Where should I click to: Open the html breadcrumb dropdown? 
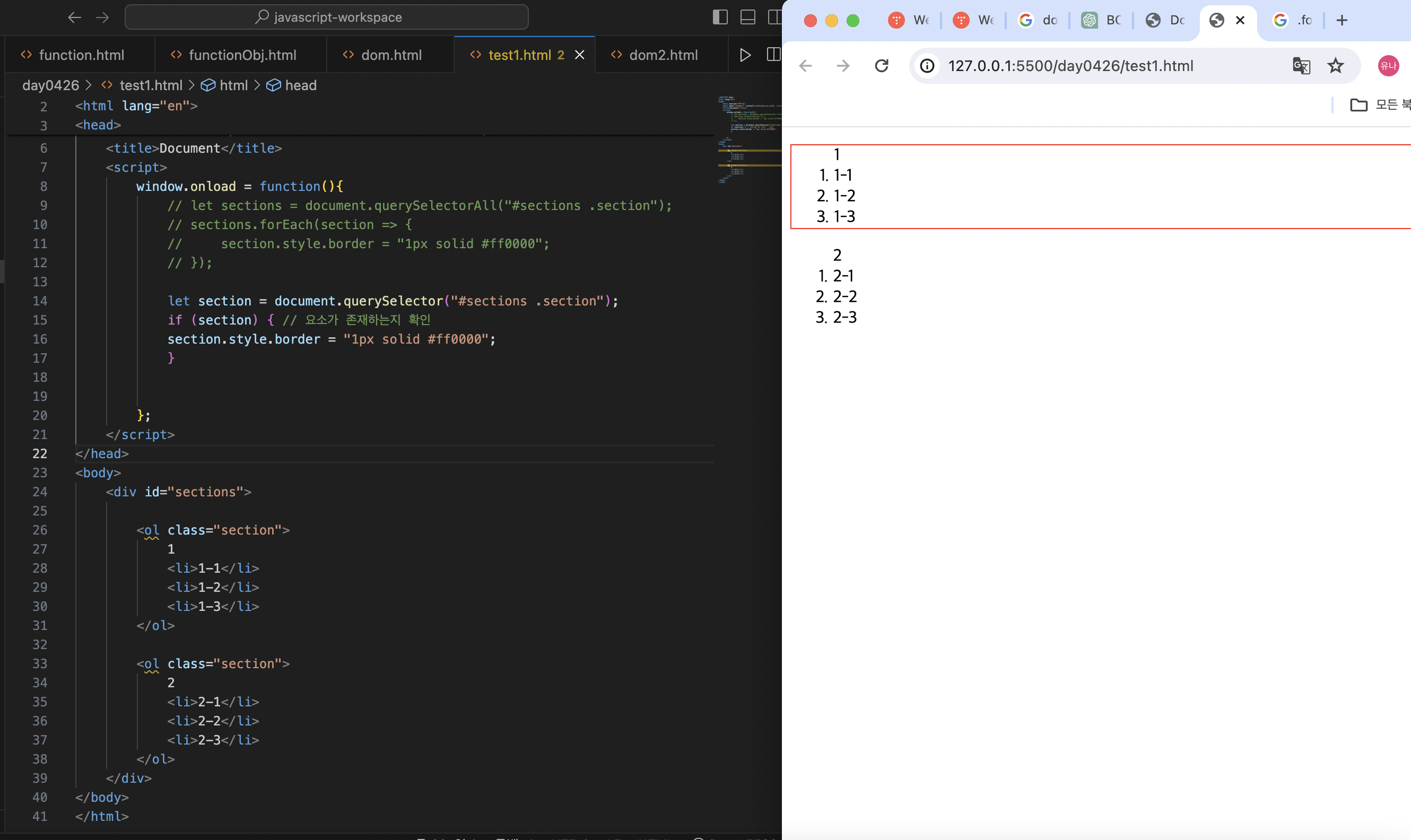pyautogui.click(x=233, y=85)
